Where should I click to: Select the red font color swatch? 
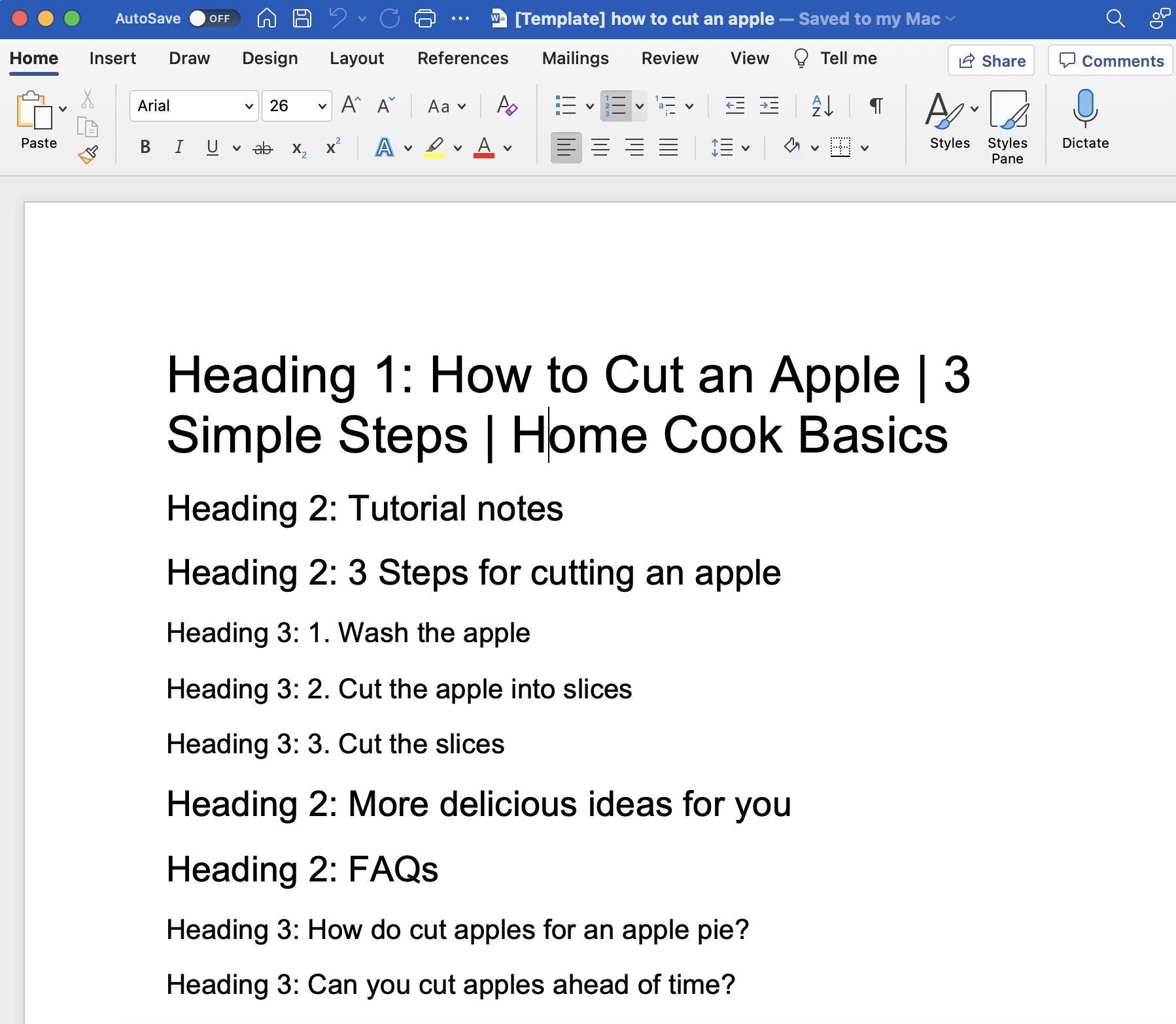pyautogui.click(x=485, y=146)
